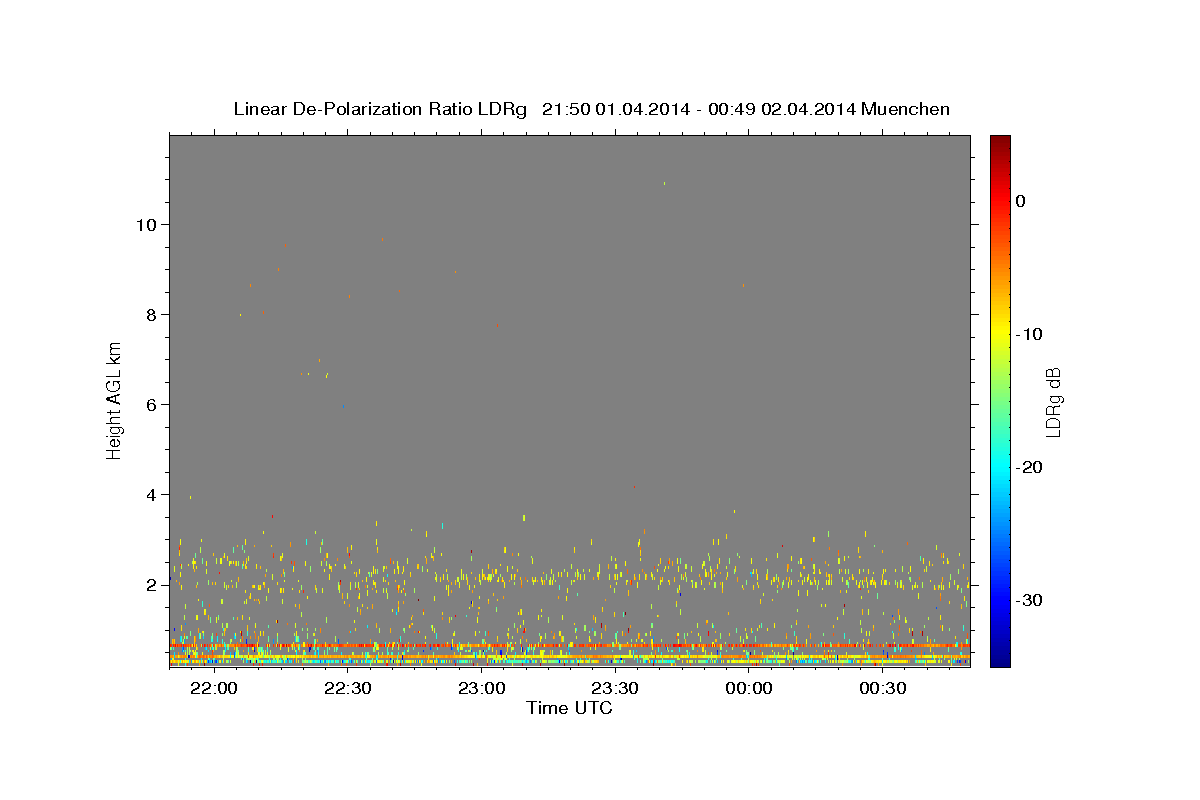The height and width of the screenshot is (800, 1200).
Task: Click the 22:30 time axis label
Action: [348, 689]
